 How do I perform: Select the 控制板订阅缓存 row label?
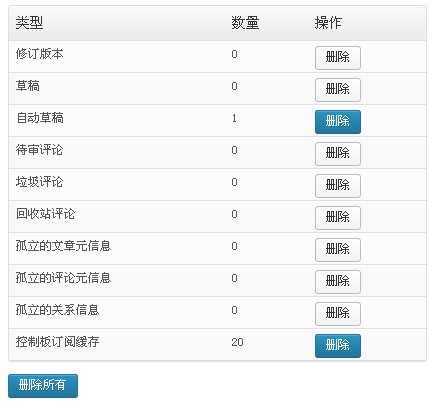point(58,342)
